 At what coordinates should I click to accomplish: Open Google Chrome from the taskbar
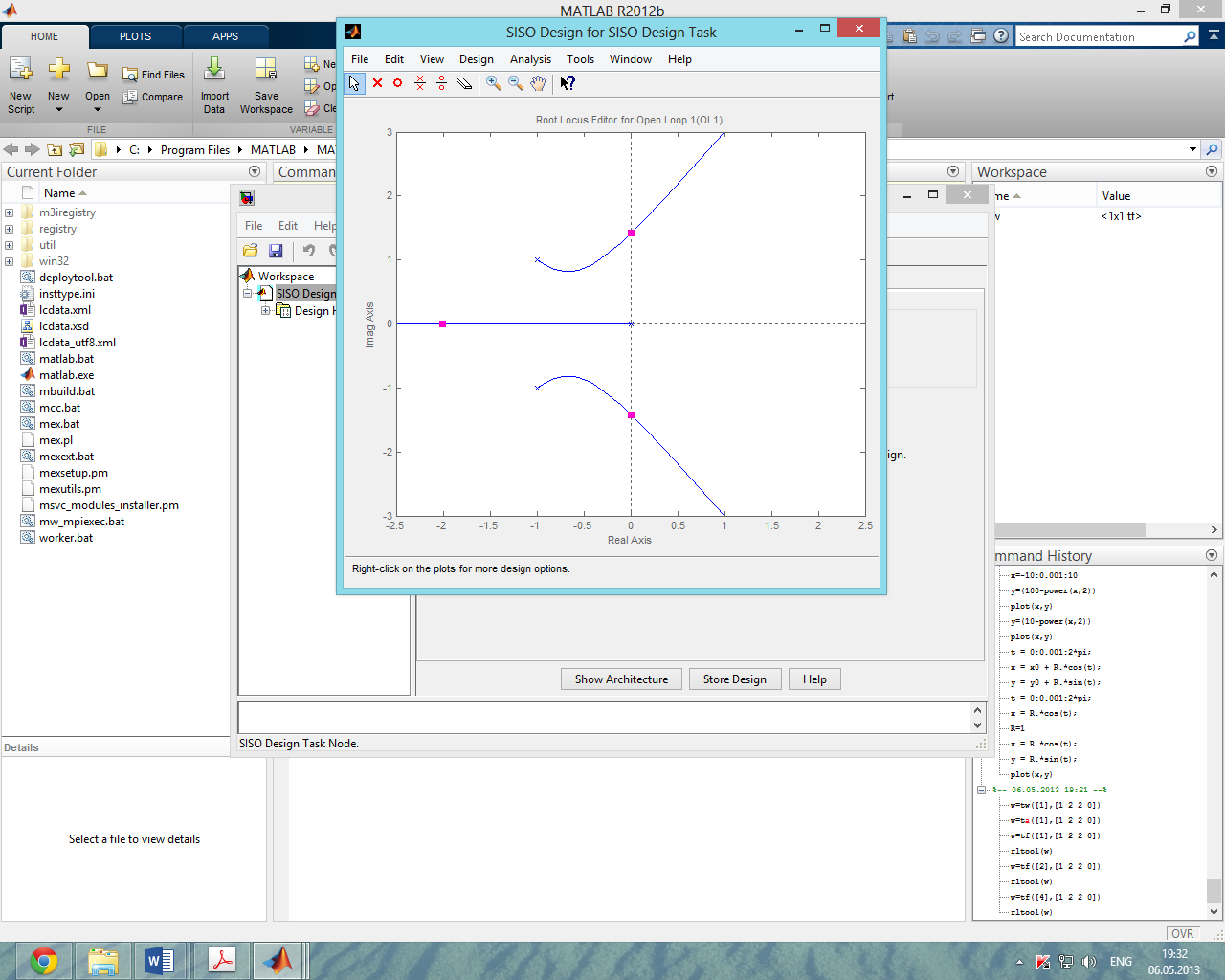click(x=44, y=960)
